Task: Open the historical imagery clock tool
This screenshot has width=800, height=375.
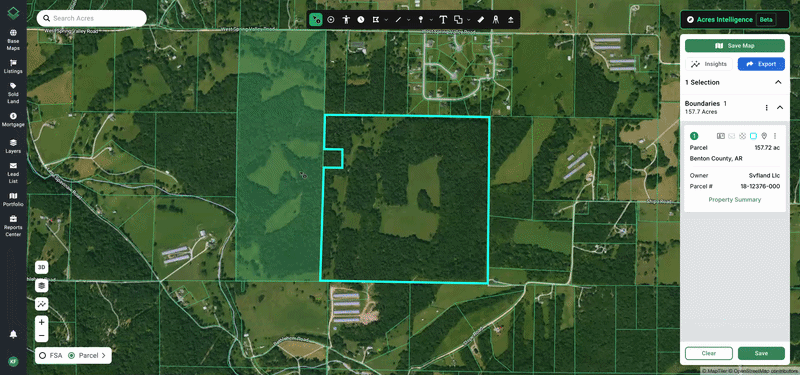Action: pos(361,19)
